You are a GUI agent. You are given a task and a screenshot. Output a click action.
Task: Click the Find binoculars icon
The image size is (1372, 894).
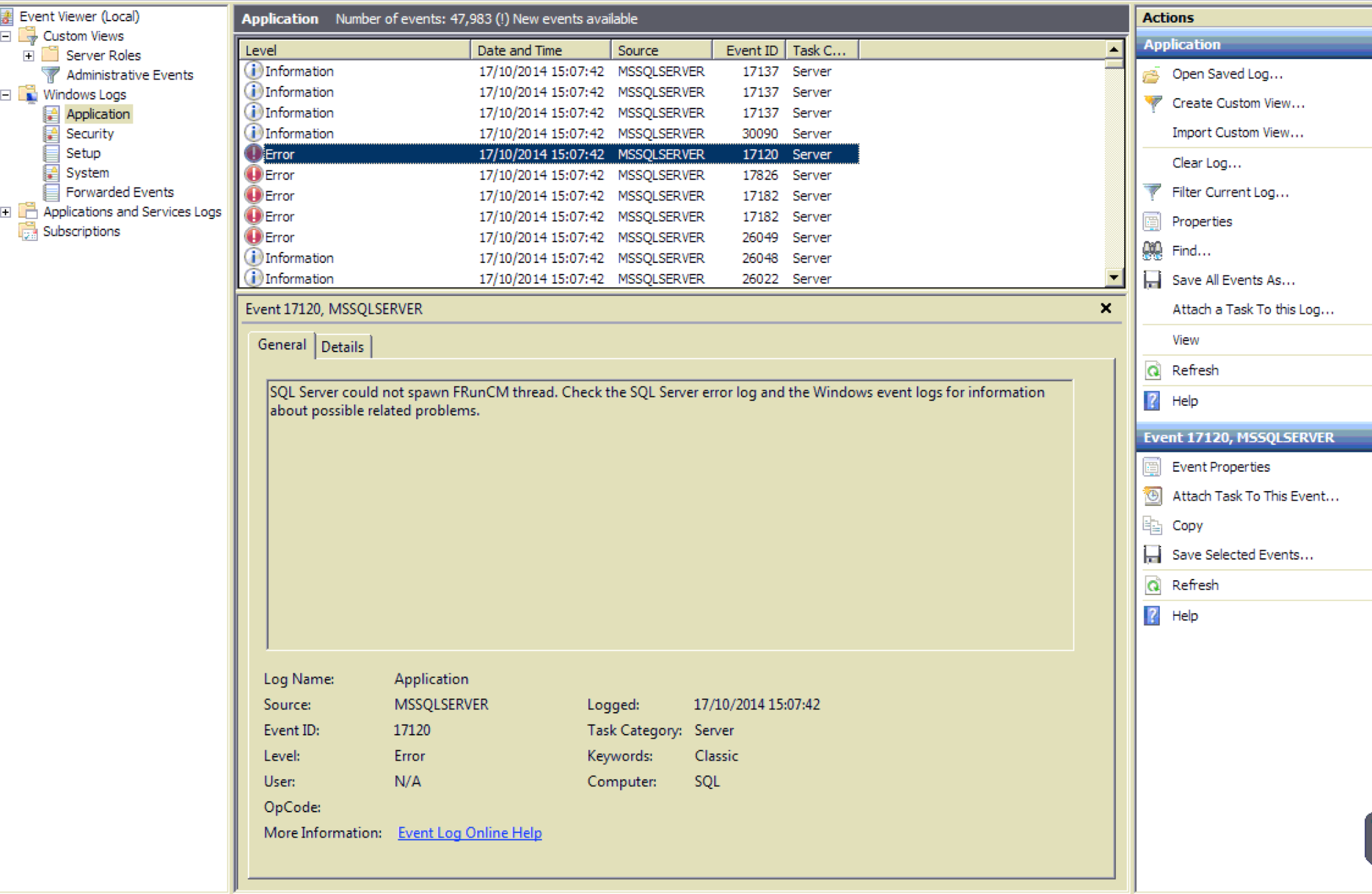tap(1152, 251)
